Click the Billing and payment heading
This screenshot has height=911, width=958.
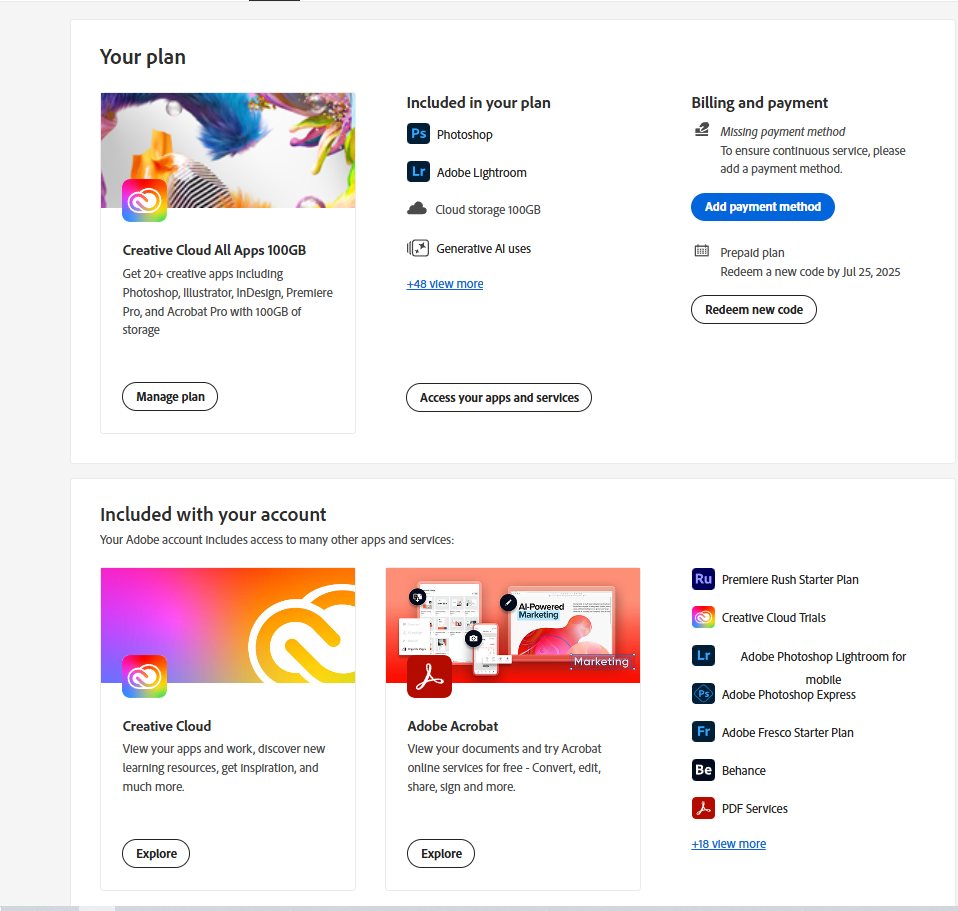pos(759,103)
